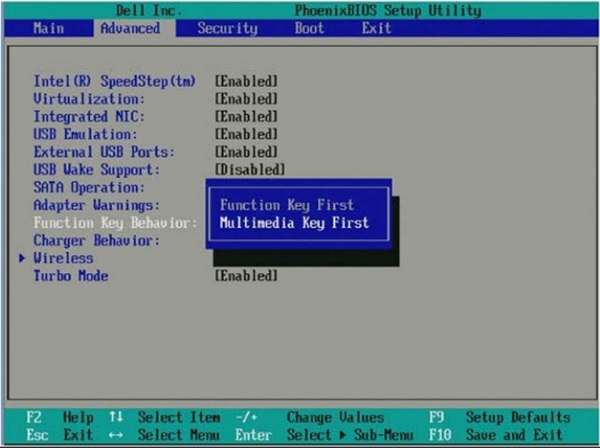Switch to the Security tab
Viewport: 600px width, 448px height.
pyautogui.click(x=227, y=28)
